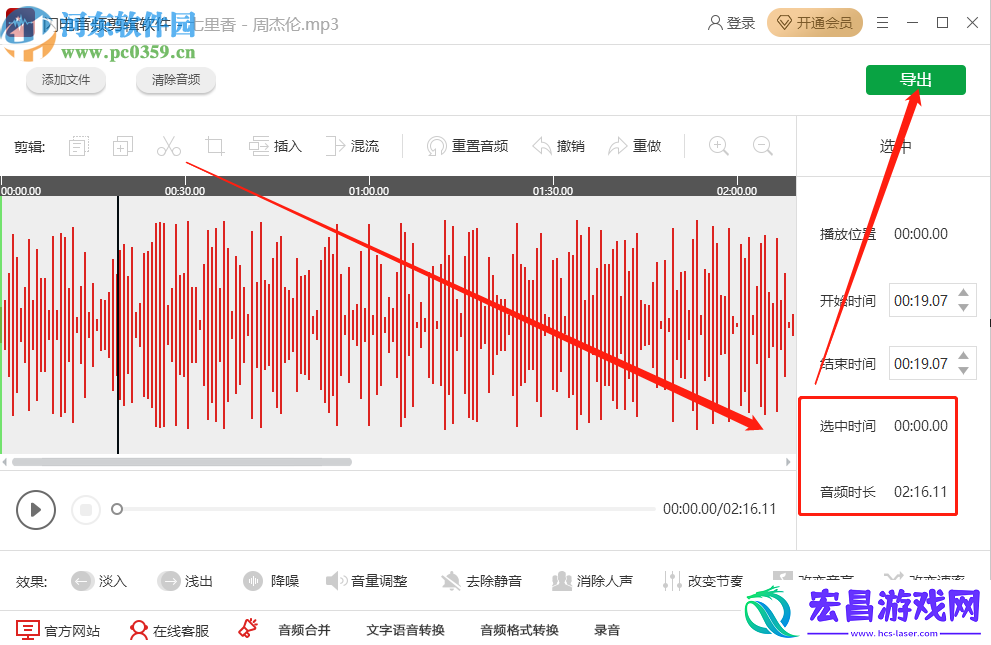Select the 选中 tab in the right panel
The height and width of the screenshot is (645, 991).
pyautogui.click(x=895, y=147)
